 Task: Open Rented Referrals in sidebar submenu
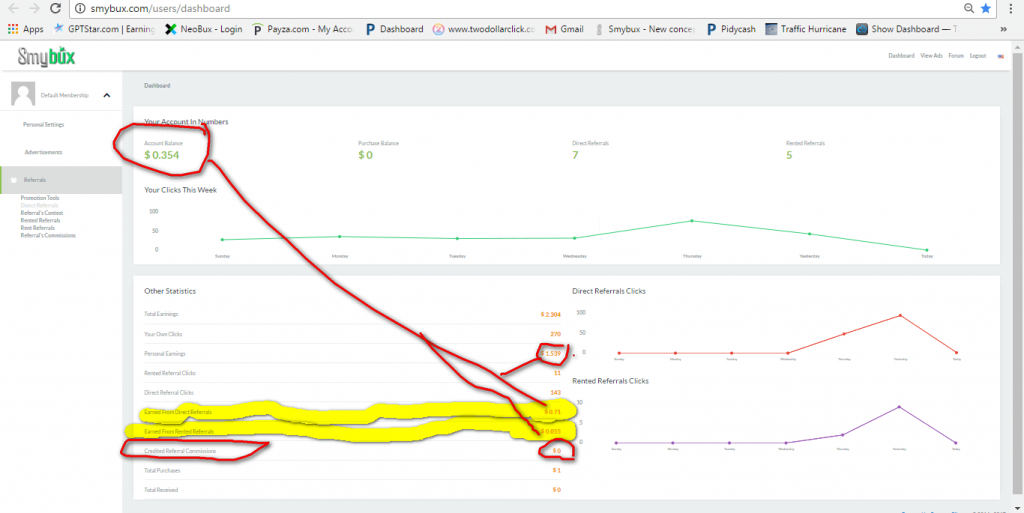pos(38,220)
